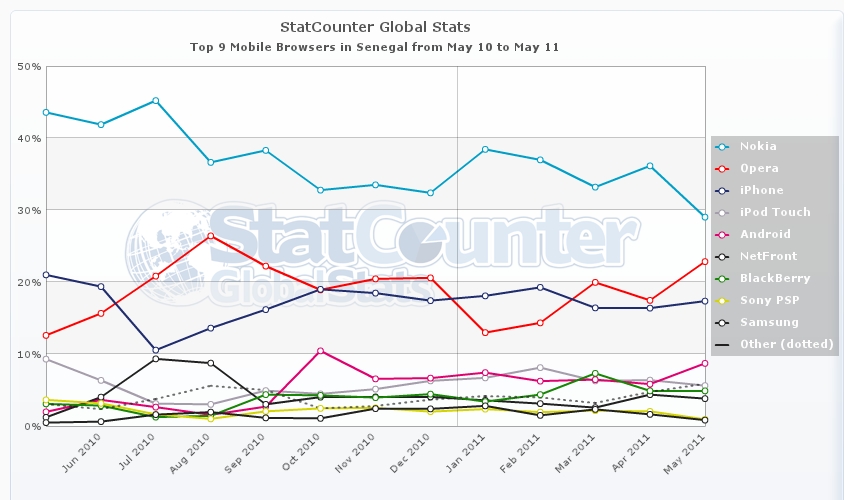Screen dimensions: 854x500
Task: Click the Nokia legend marker icon
Action: (x=724, y=146)
